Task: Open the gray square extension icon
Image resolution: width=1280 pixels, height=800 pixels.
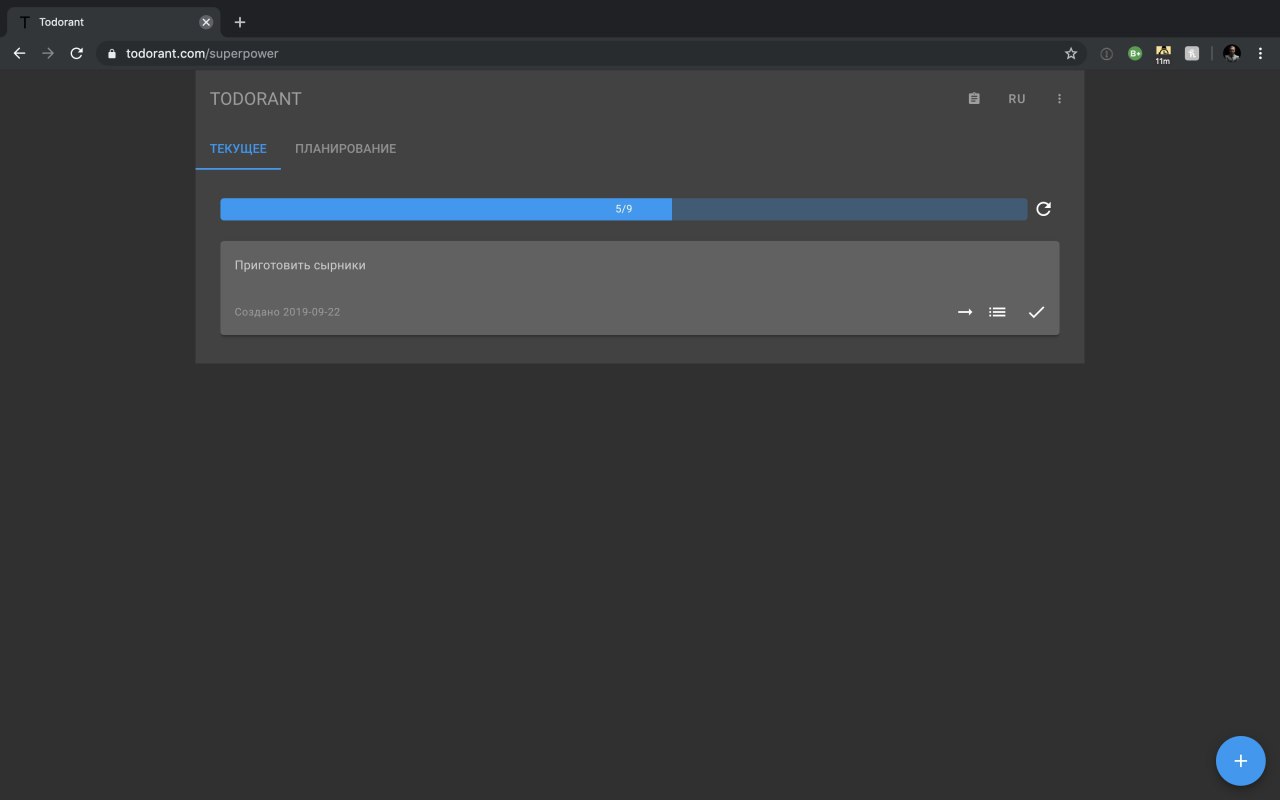Action: [x=1192, y=54]
